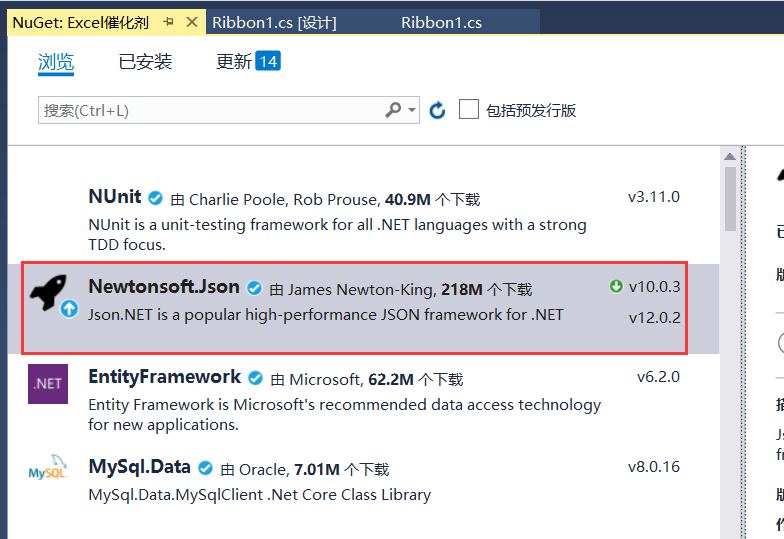Click the refresh icon beside the search box
Viewport: 784px width, 539px height.
pos(437,110)
